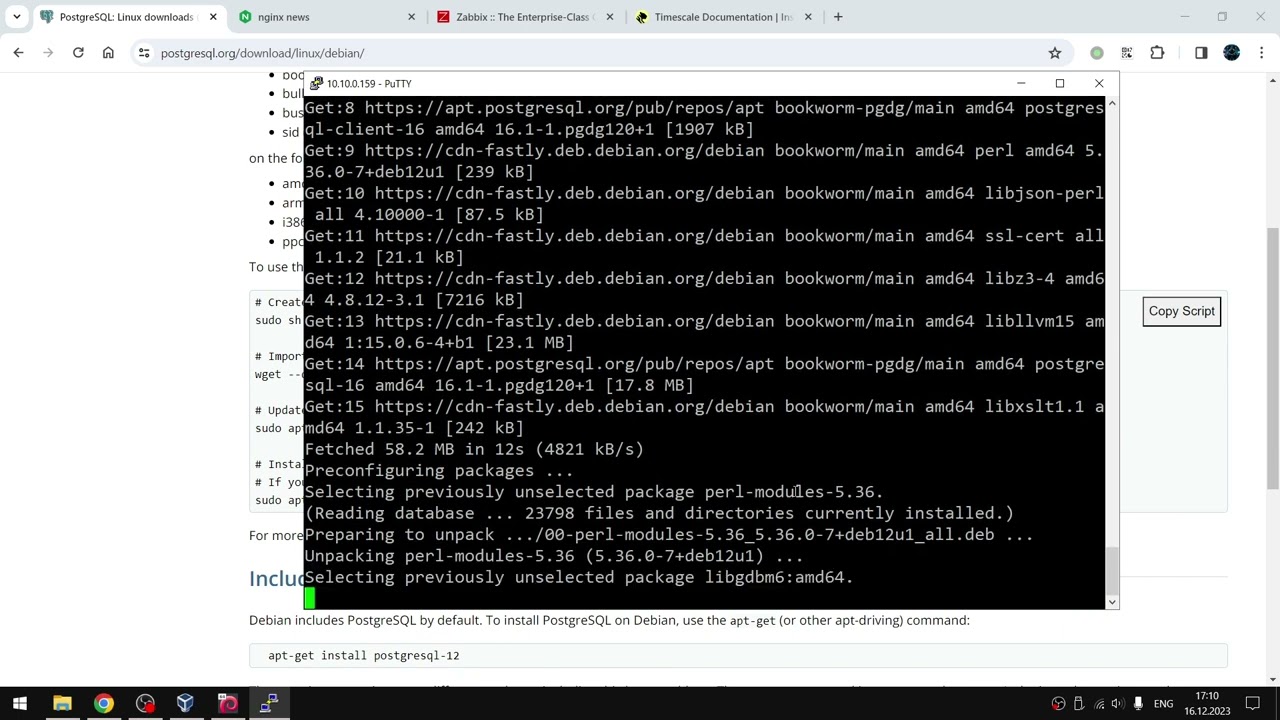
Task: Go back to the previous page in Chrome
Action: (x=18, y=53)
